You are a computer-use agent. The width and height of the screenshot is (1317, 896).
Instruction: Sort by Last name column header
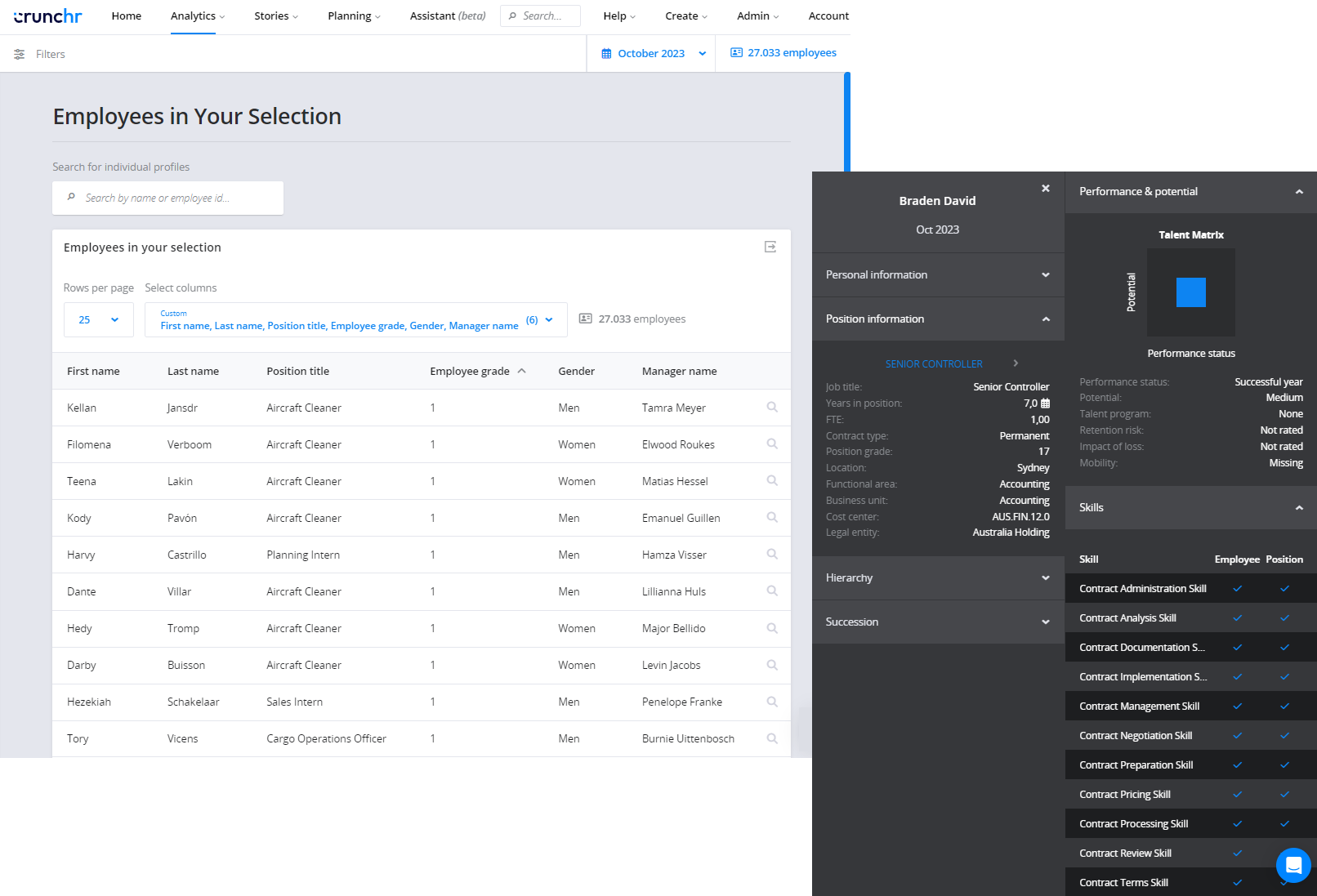(193, 372)
